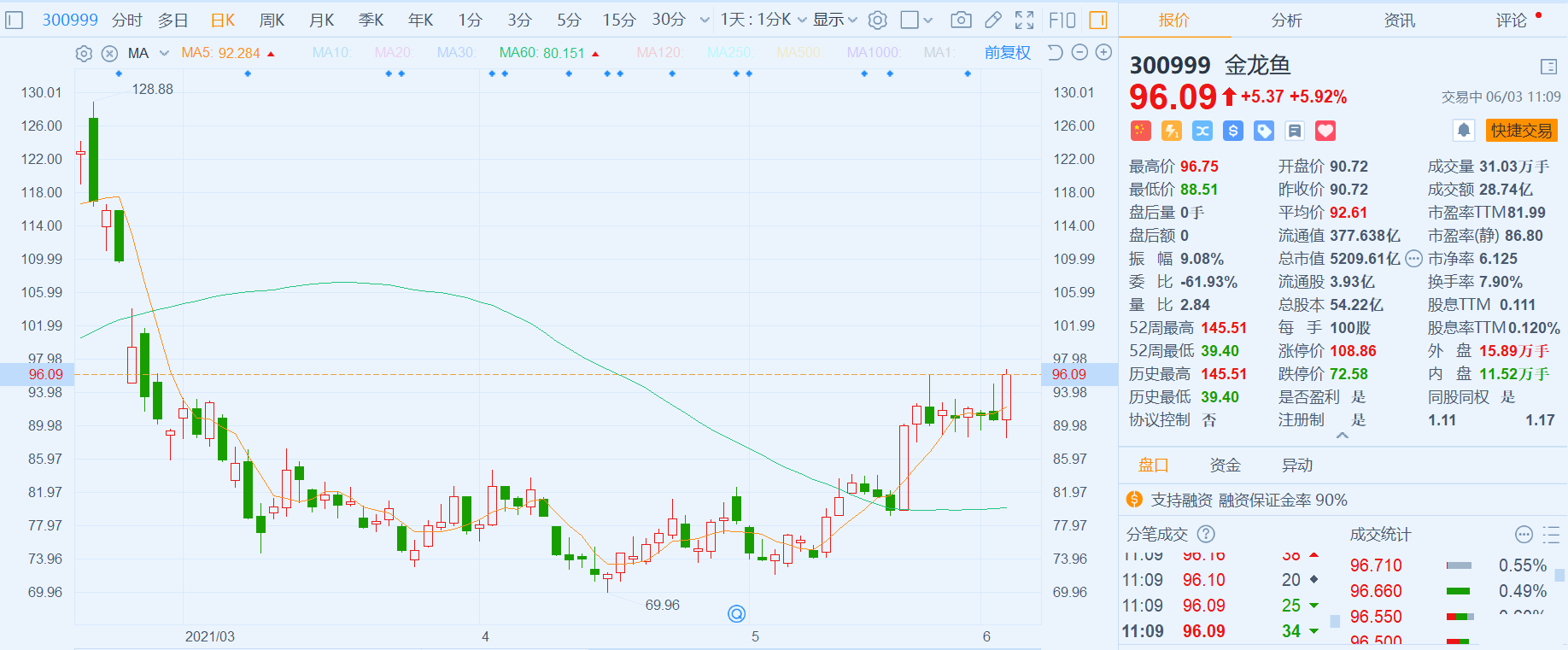Open the price alert bell icon

click(1464, 131)
